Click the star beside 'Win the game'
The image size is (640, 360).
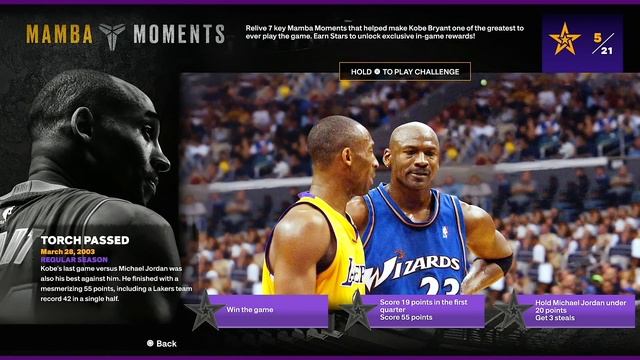pos(205,312)
